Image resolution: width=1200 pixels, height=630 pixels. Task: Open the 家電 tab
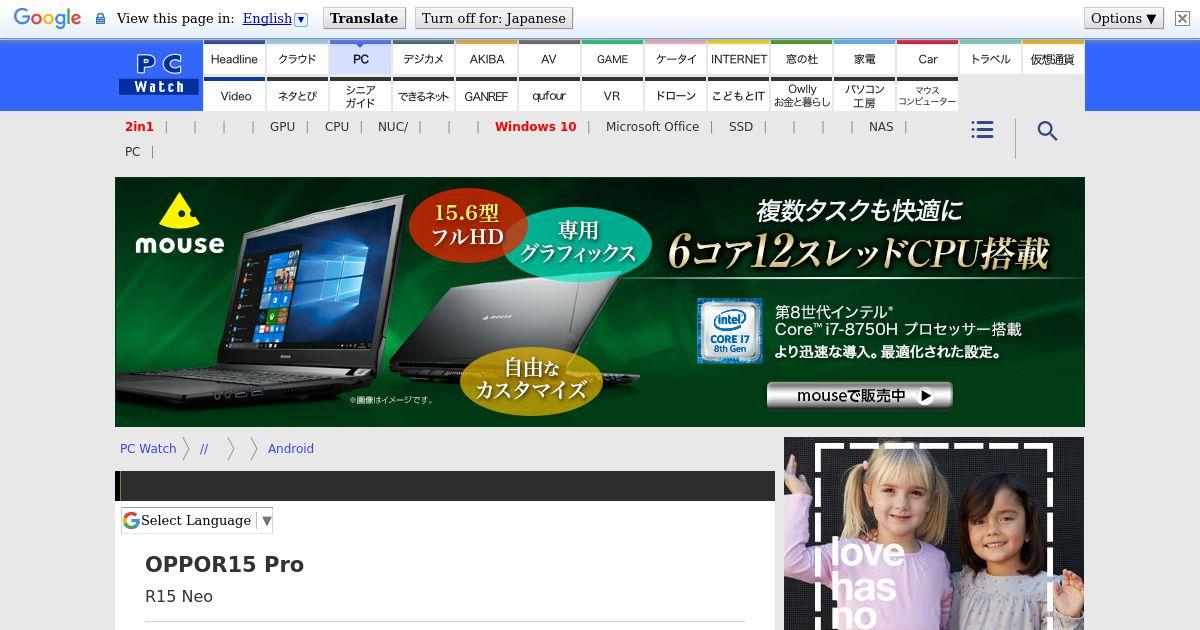pos(864,58)
